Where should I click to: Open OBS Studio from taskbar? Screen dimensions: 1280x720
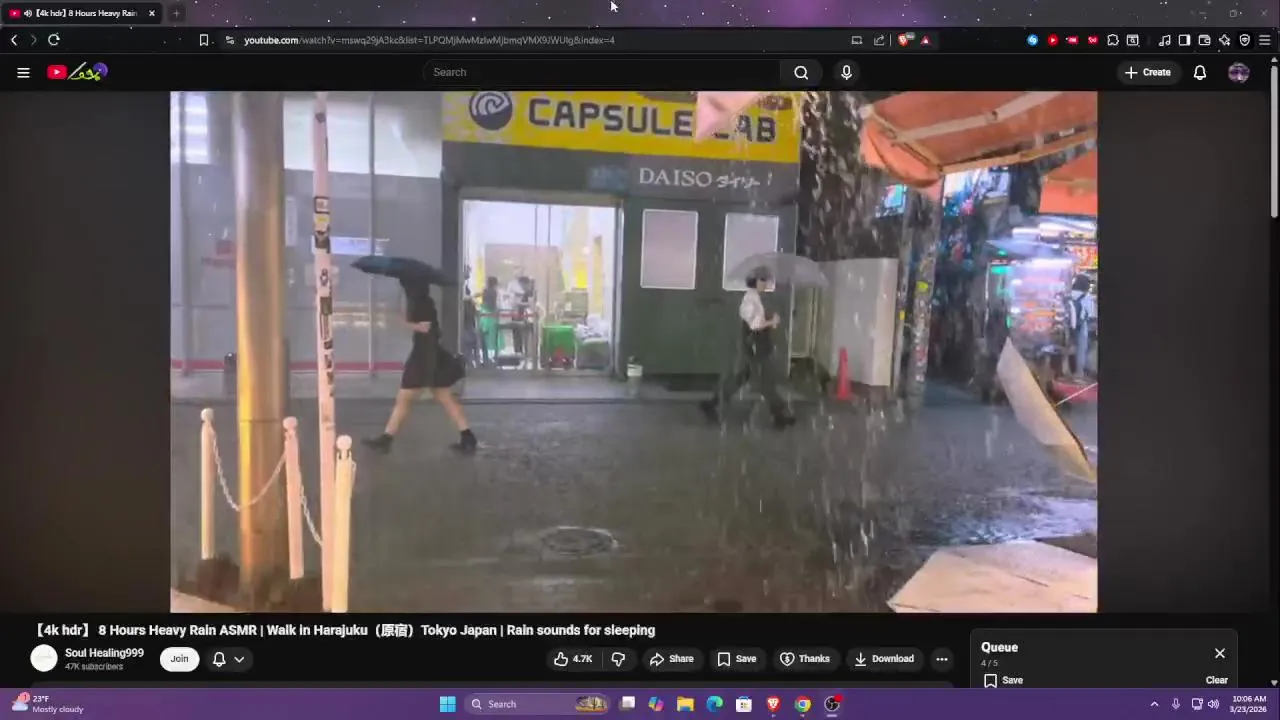[x=832, y=704]
